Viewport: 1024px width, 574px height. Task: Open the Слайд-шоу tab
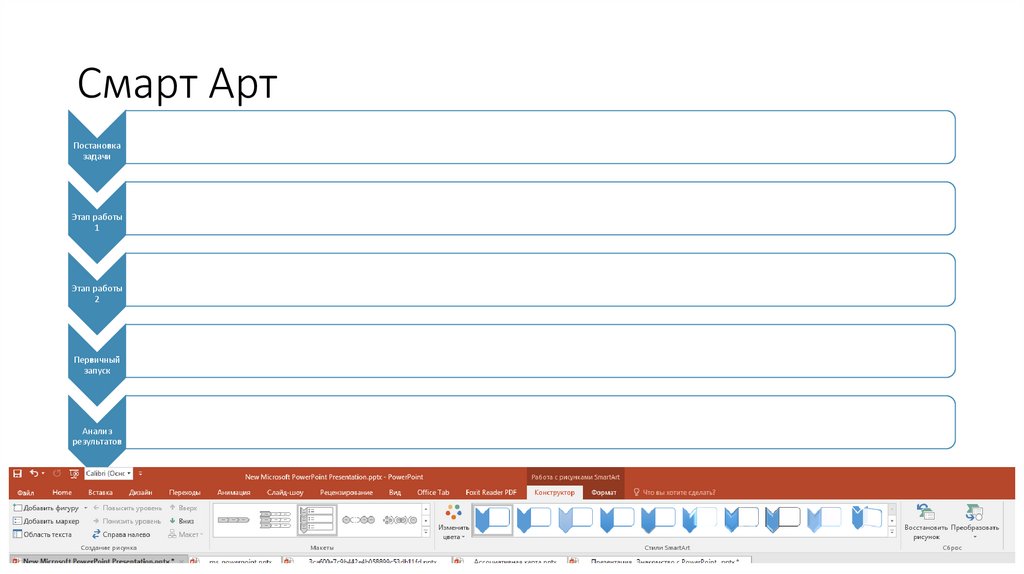pyautogui.click(x=285, y=492)
